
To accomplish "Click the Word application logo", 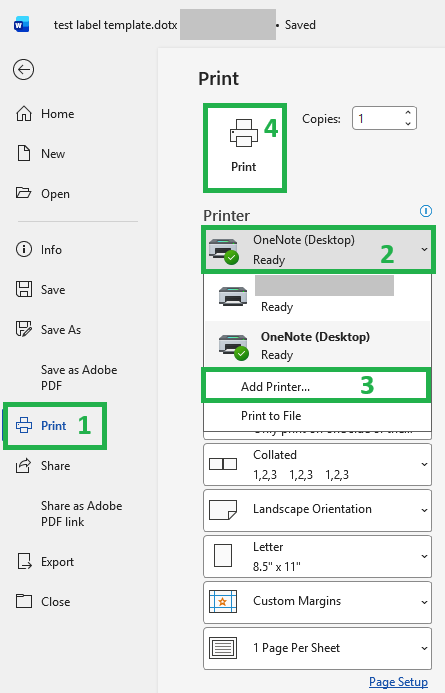I will click(x=21, y=25).
